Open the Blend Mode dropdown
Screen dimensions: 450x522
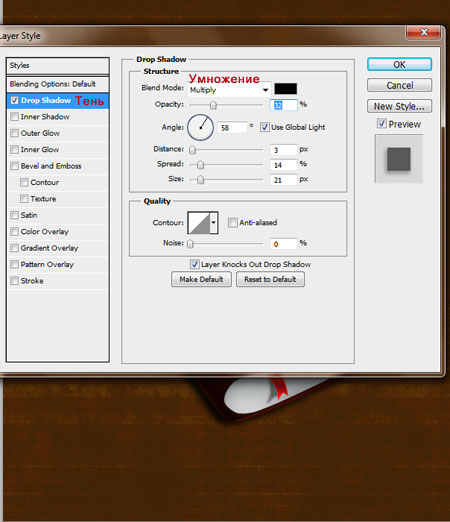click(x=229, y=90)
